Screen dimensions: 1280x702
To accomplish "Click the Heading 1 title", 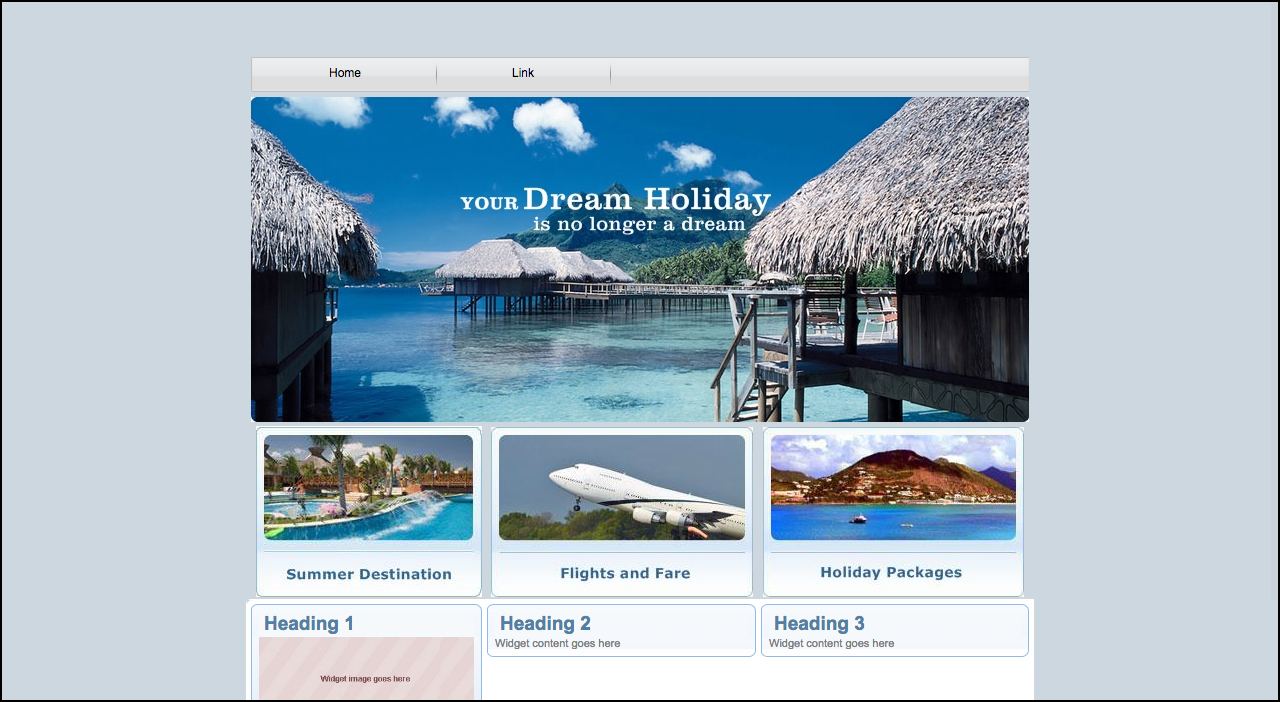I will point(309,624).
